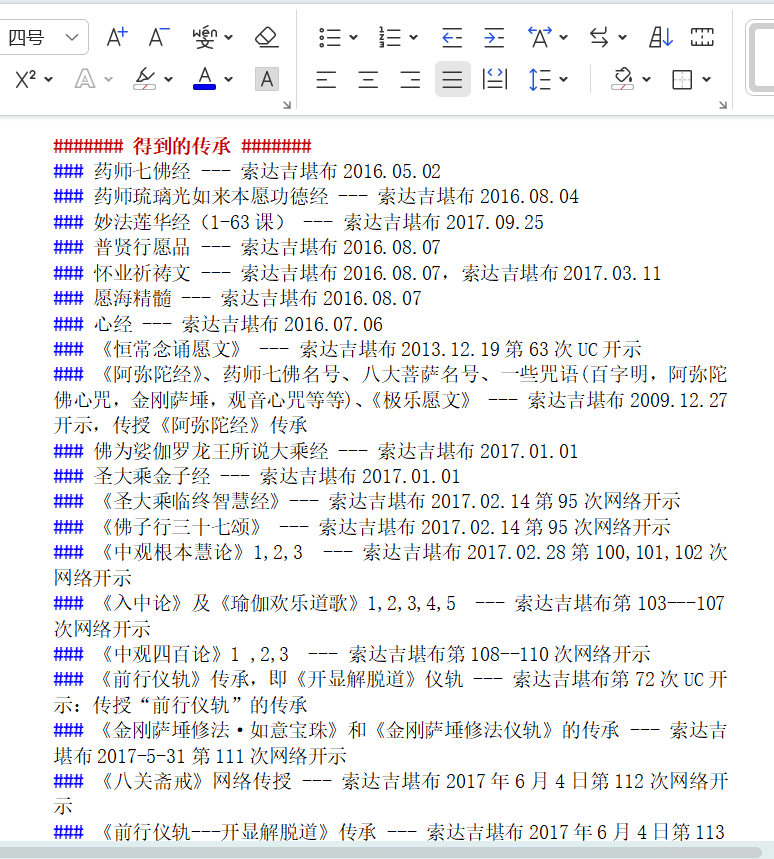Apply text effects outlined A

coord(85,79)
